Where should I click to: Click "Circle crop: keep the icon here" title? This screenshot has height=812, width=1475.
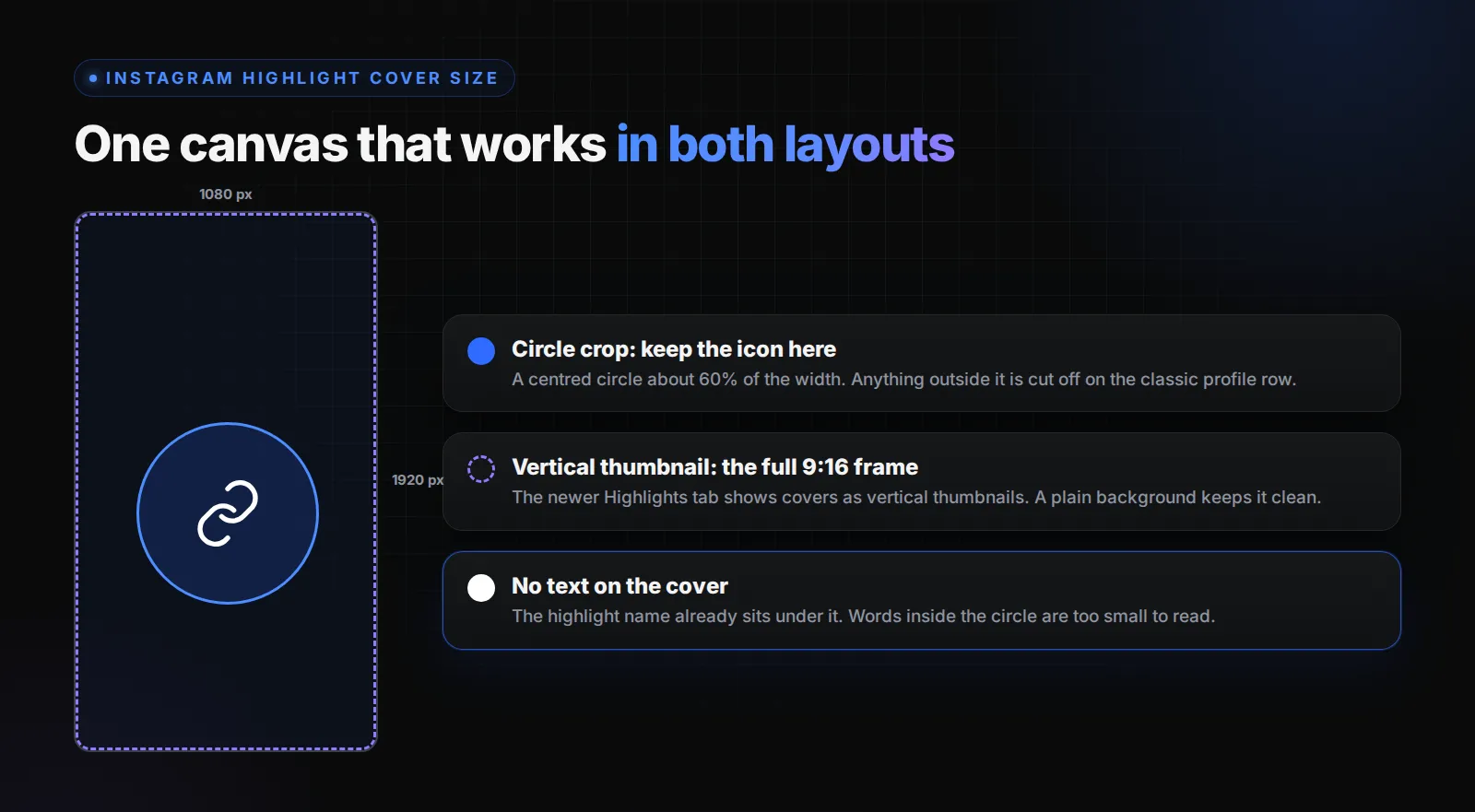tap(674, 349)
